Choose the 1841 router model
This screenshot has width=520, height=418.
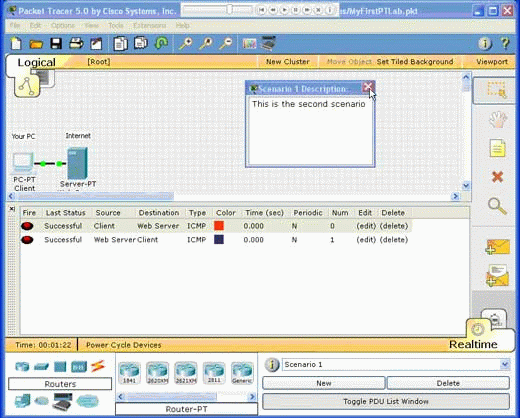tap(129, 372)
